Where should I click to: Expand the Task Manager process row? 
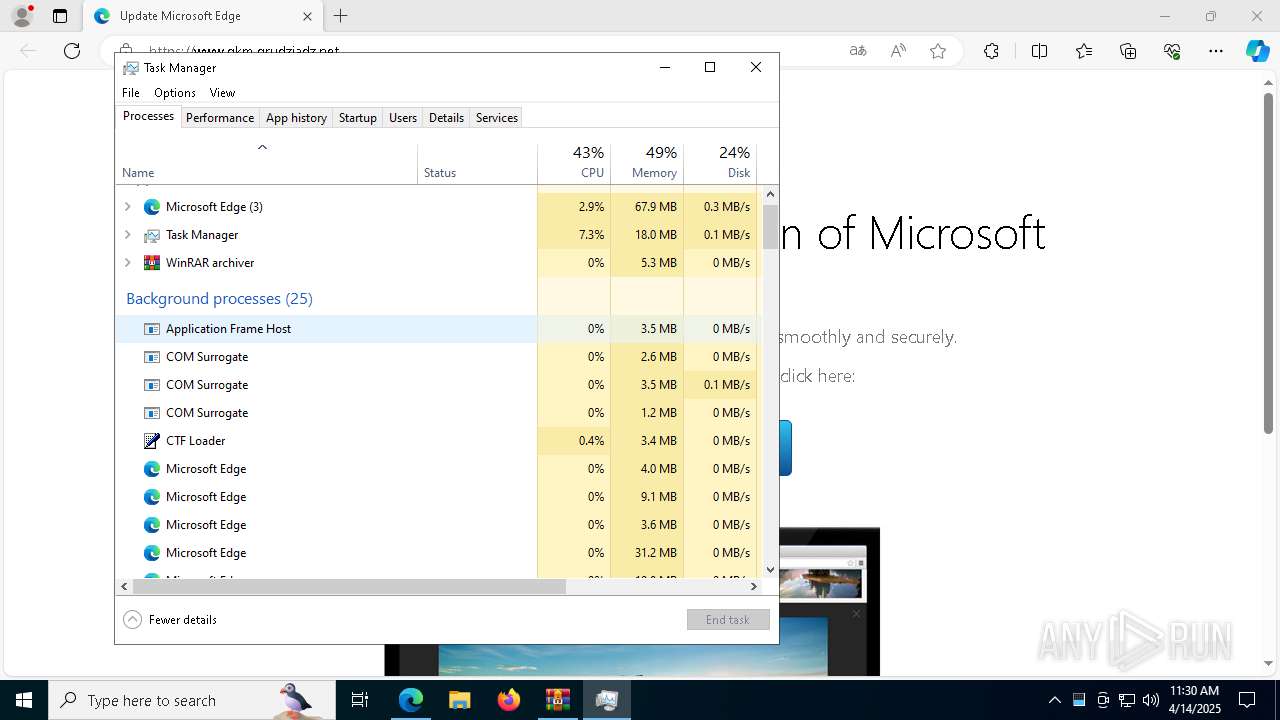click(x=127, y=235)
